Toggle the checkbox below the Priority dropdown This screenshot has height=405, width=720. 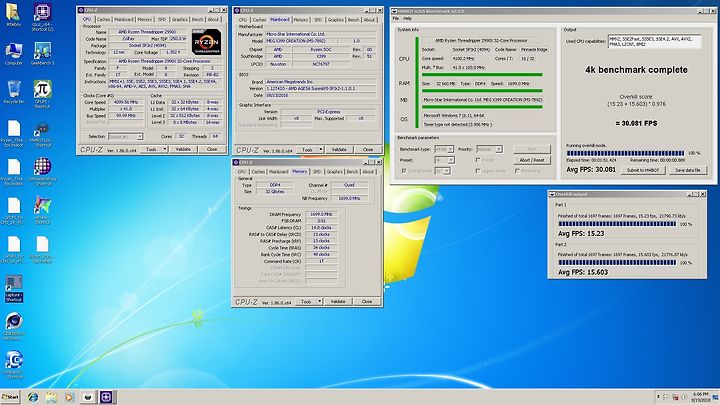pyautogui.click(x=478, y=160)
